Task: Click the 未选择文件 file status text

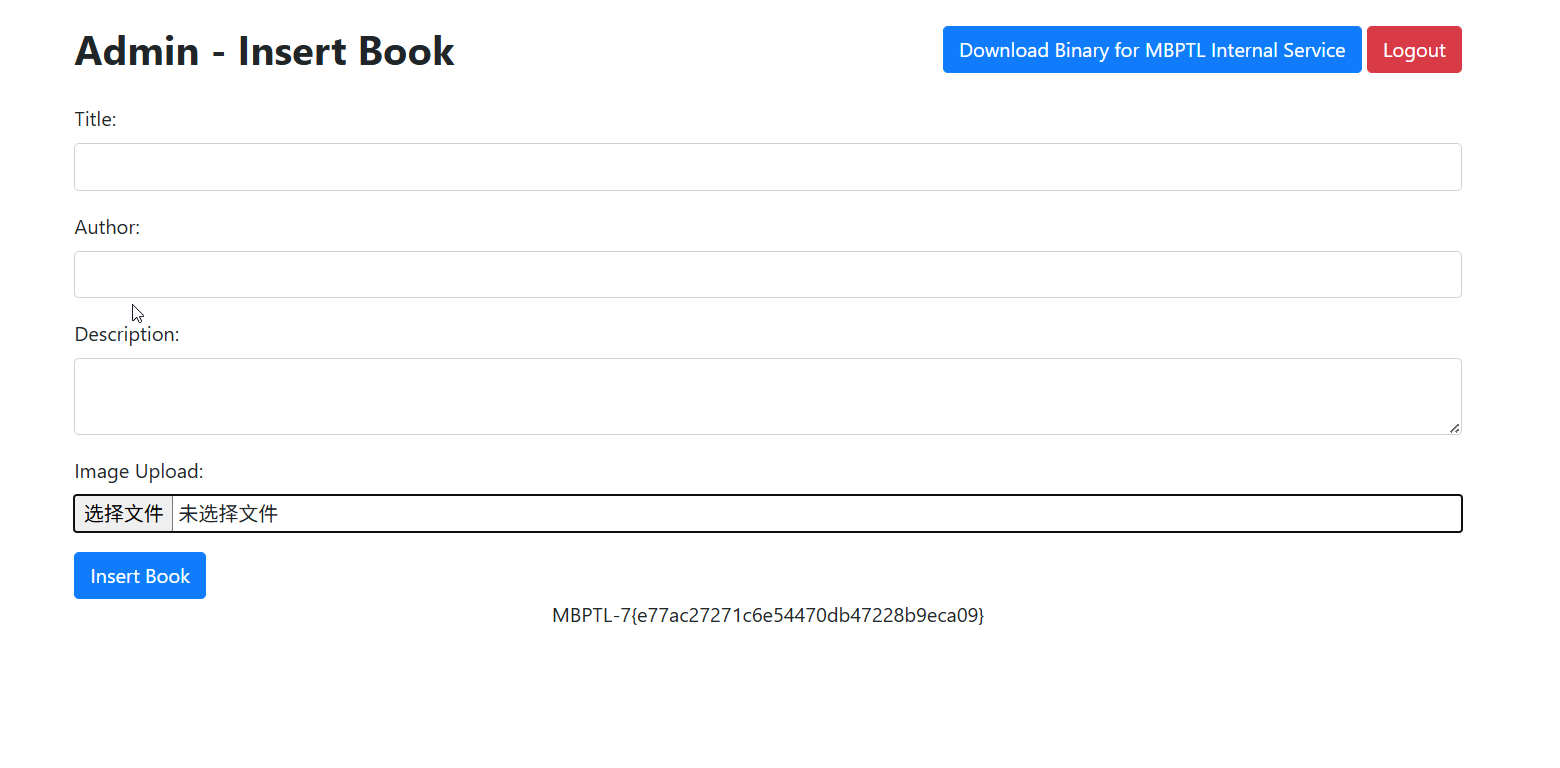Action: coord(228,514)
